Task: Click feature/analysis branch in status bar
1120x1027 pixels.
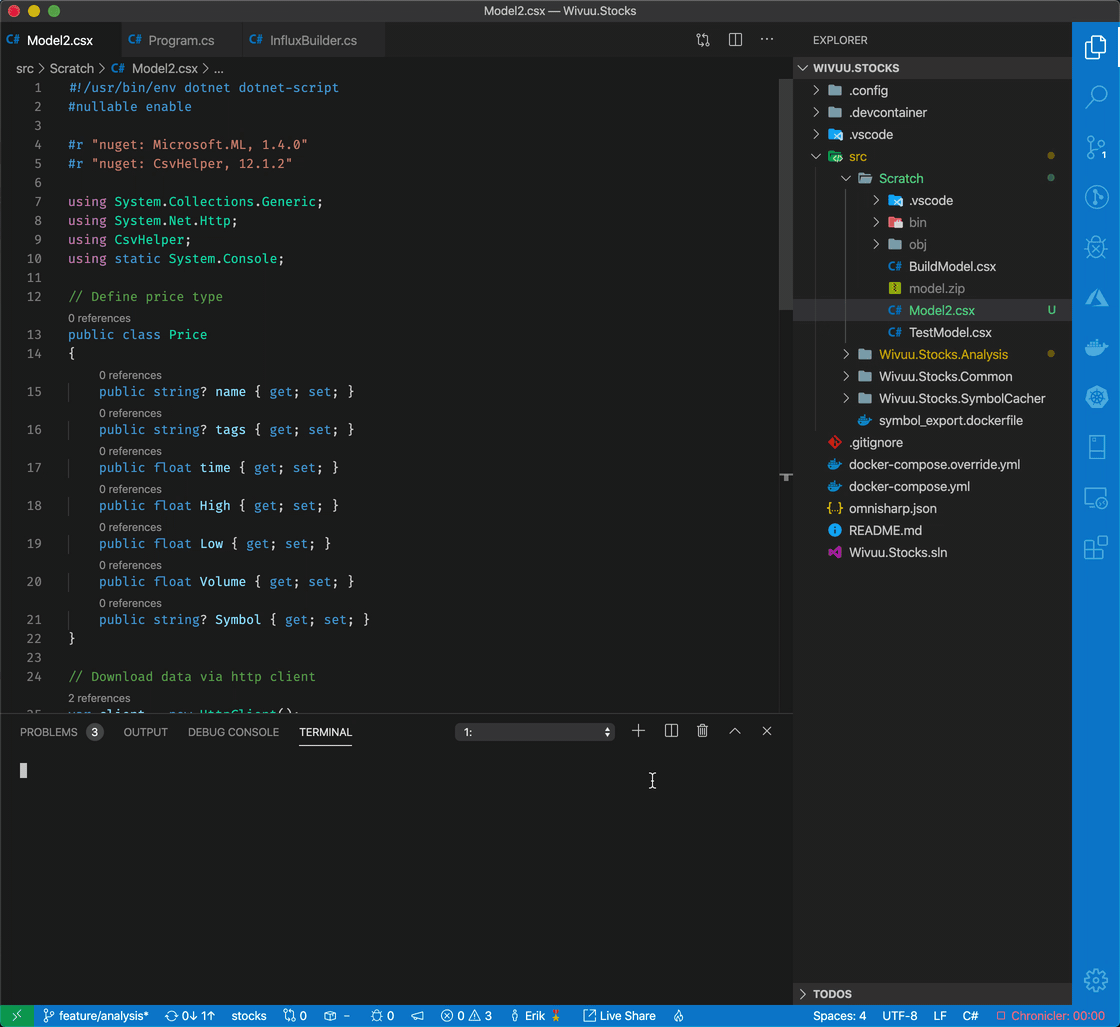Action: 96,1016
